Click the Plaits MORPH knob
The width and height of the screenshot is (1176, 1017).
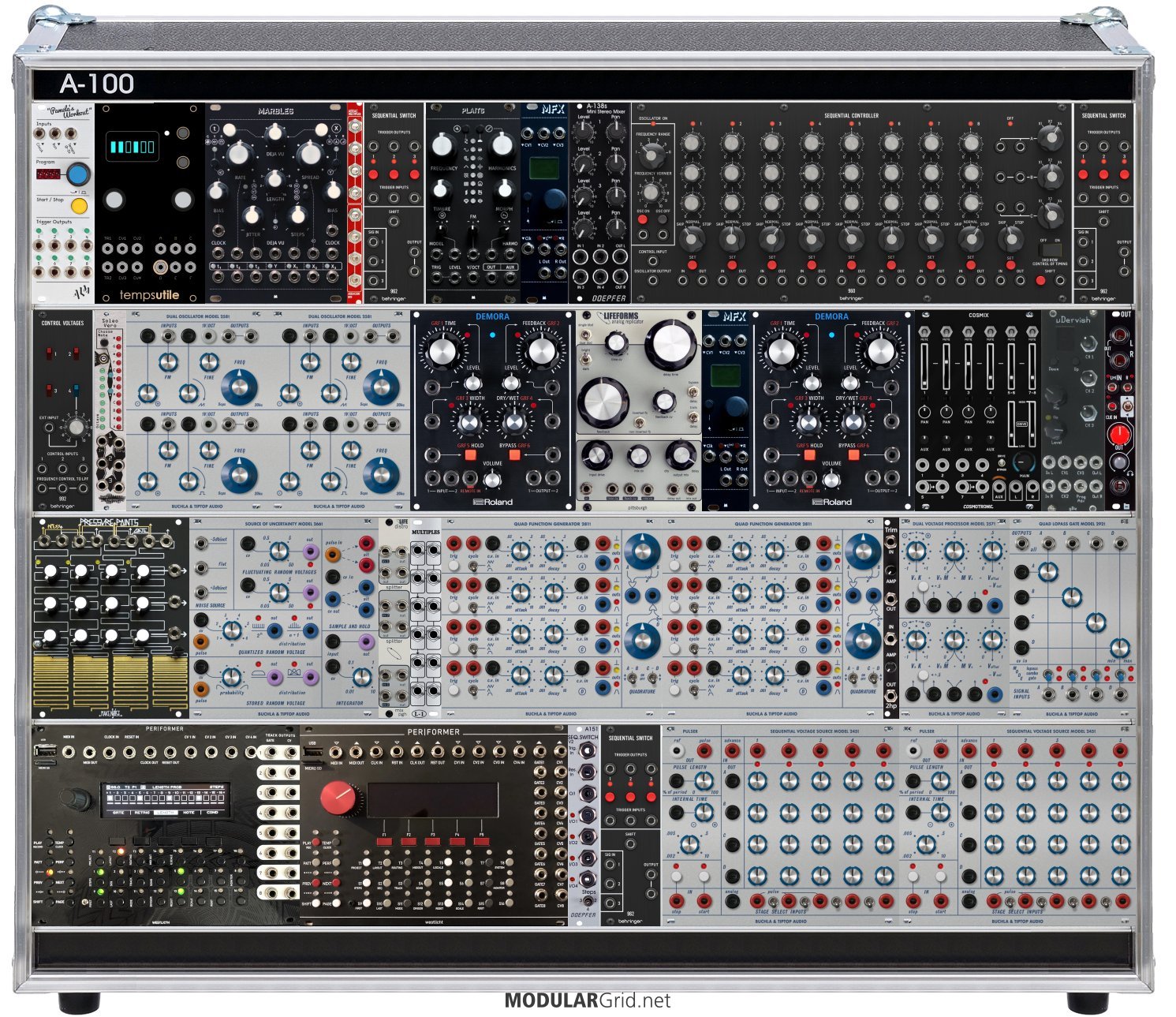pyautogui.click(x=503, y=189)
